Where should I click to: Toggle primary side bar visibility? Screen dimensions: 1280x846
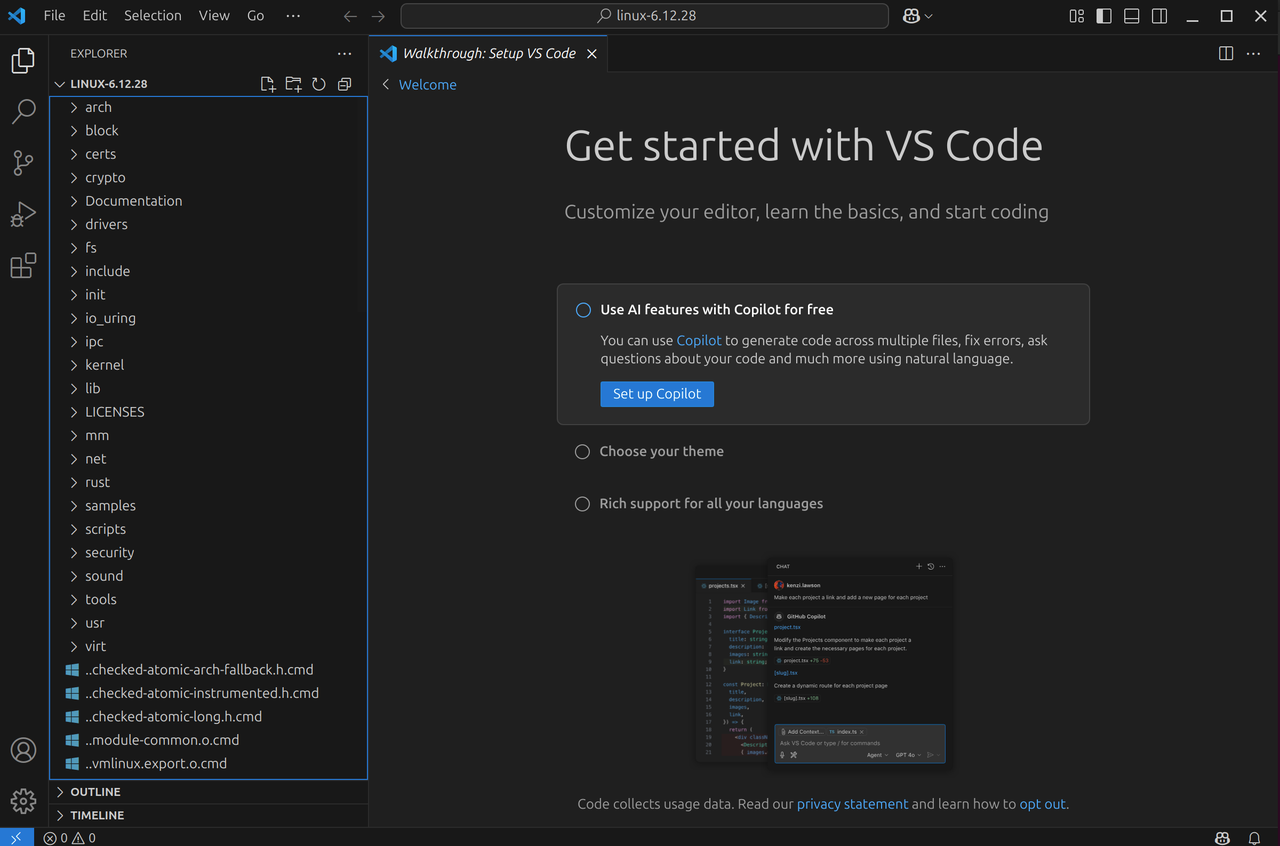click(1104, 16)
